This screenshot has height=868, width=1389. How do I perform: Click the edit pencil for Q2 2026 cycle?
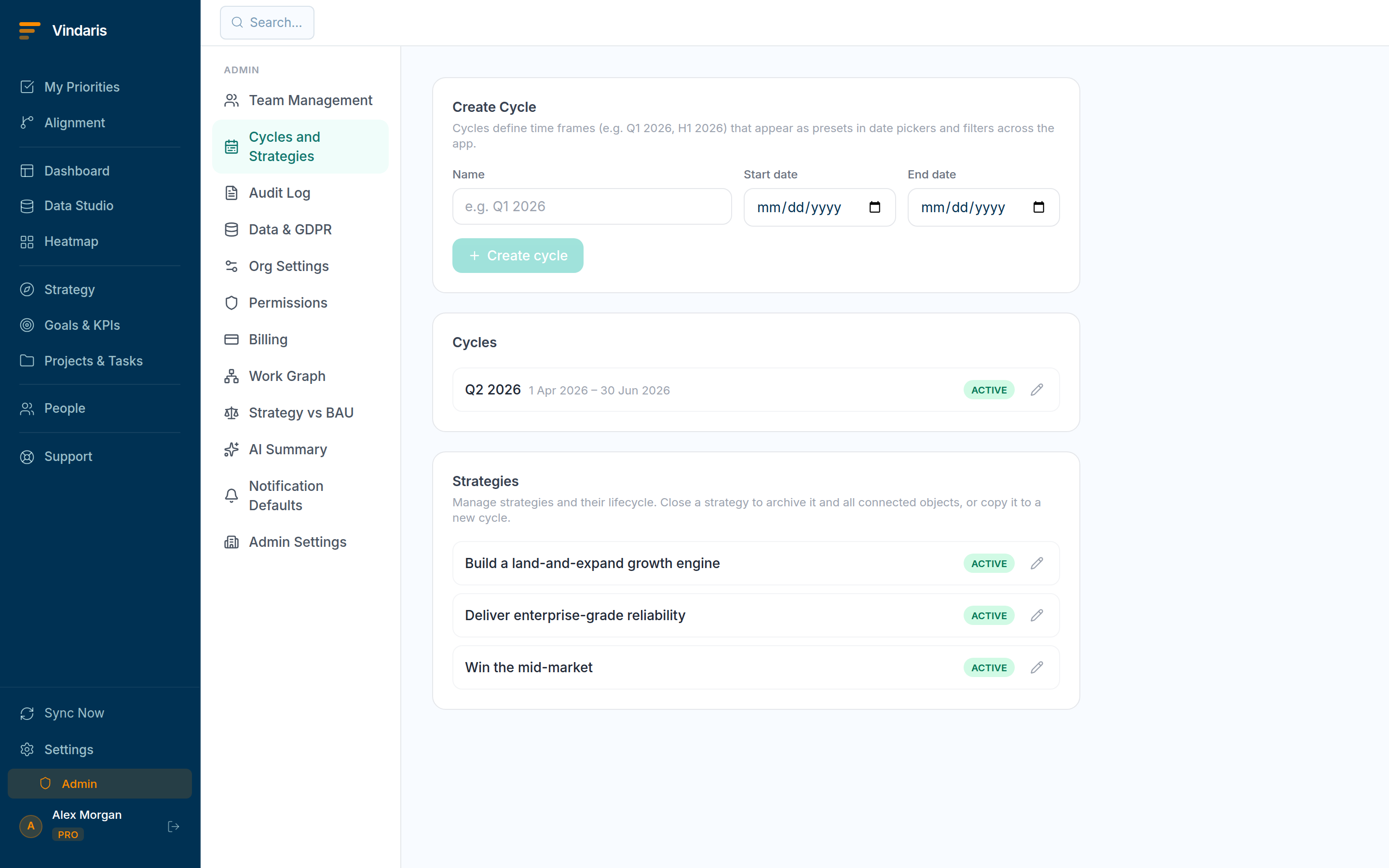[1036, 390]
